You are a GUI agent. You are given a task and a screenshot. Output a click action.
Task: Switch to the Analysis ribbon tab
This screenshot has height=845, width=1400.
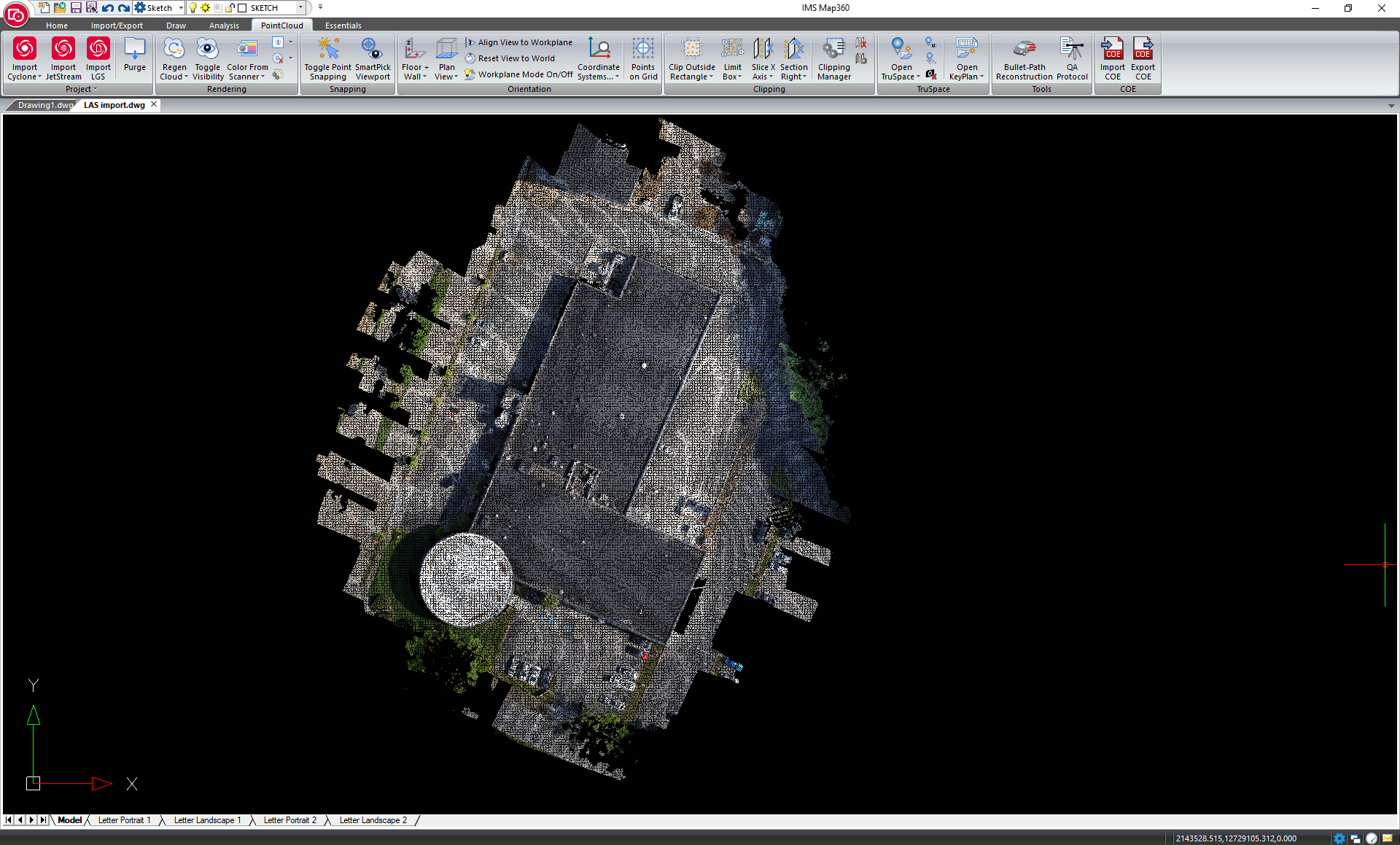point(224,26)
